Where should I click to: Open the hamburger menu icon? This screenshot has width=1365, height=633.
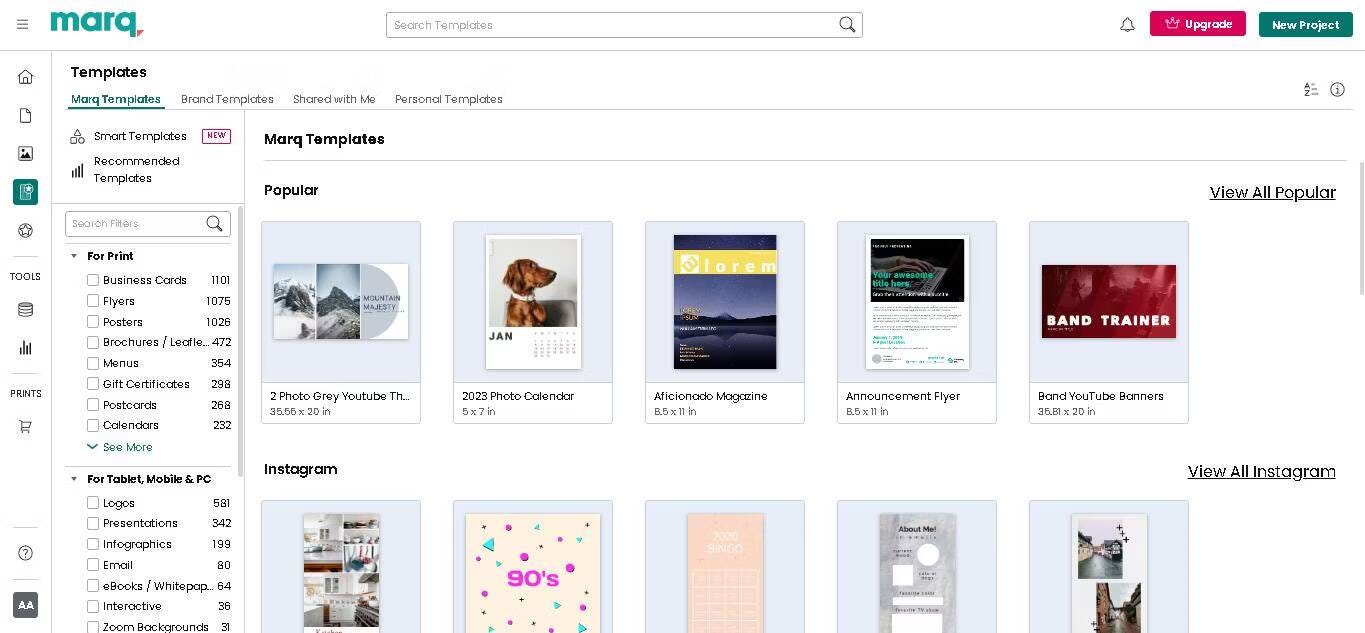(22, 24)
